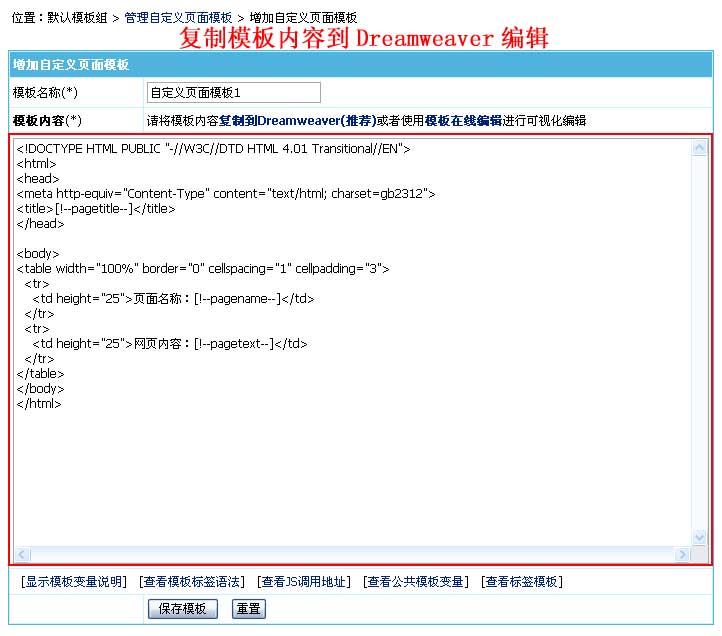Open the 显示模板变量说明 link

click(x=74, y=582)
